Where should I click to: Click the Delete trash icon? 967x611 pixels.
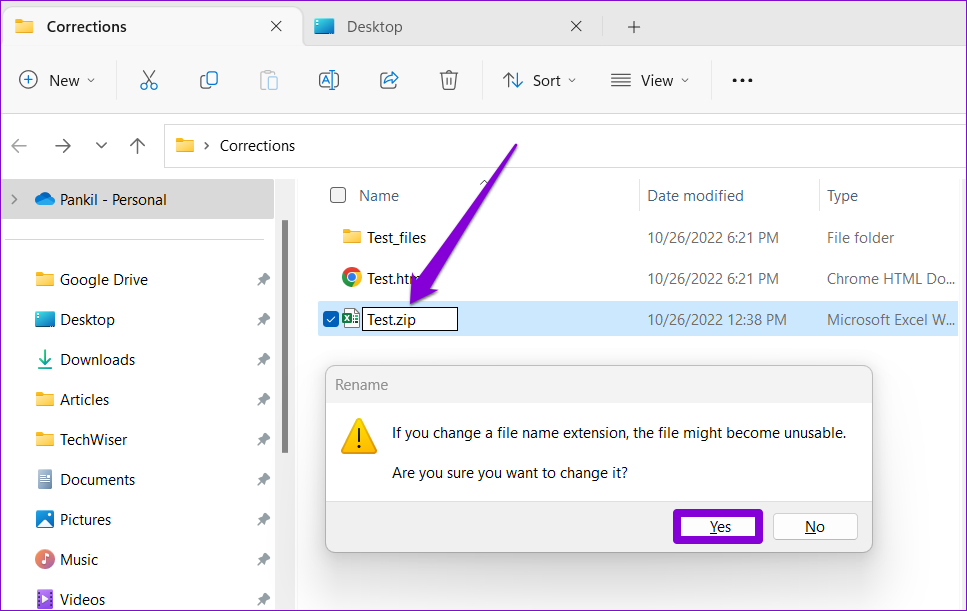(x=449, y=80)
